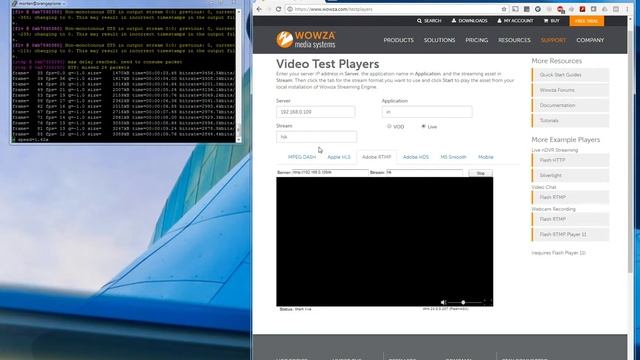Open the PRODUCTS navigation menu
The image size is (640, 360).
pos(398,40)
